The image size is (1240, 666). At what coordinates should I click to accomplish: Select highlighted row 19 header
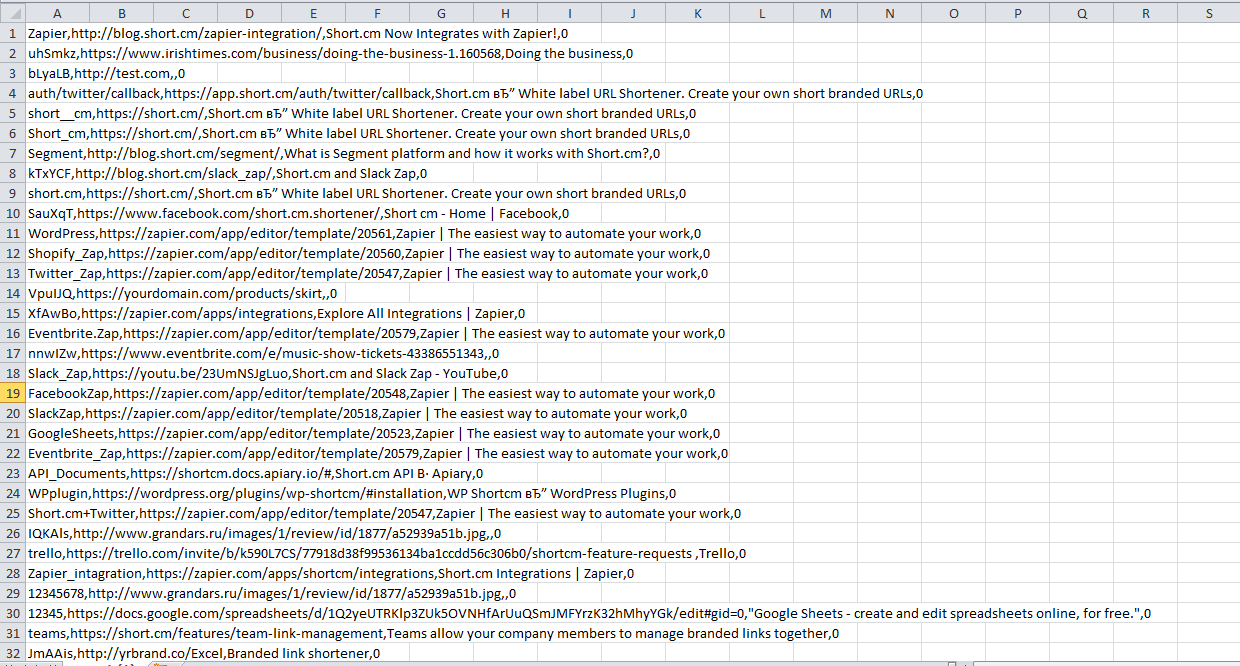click(12, 393)
